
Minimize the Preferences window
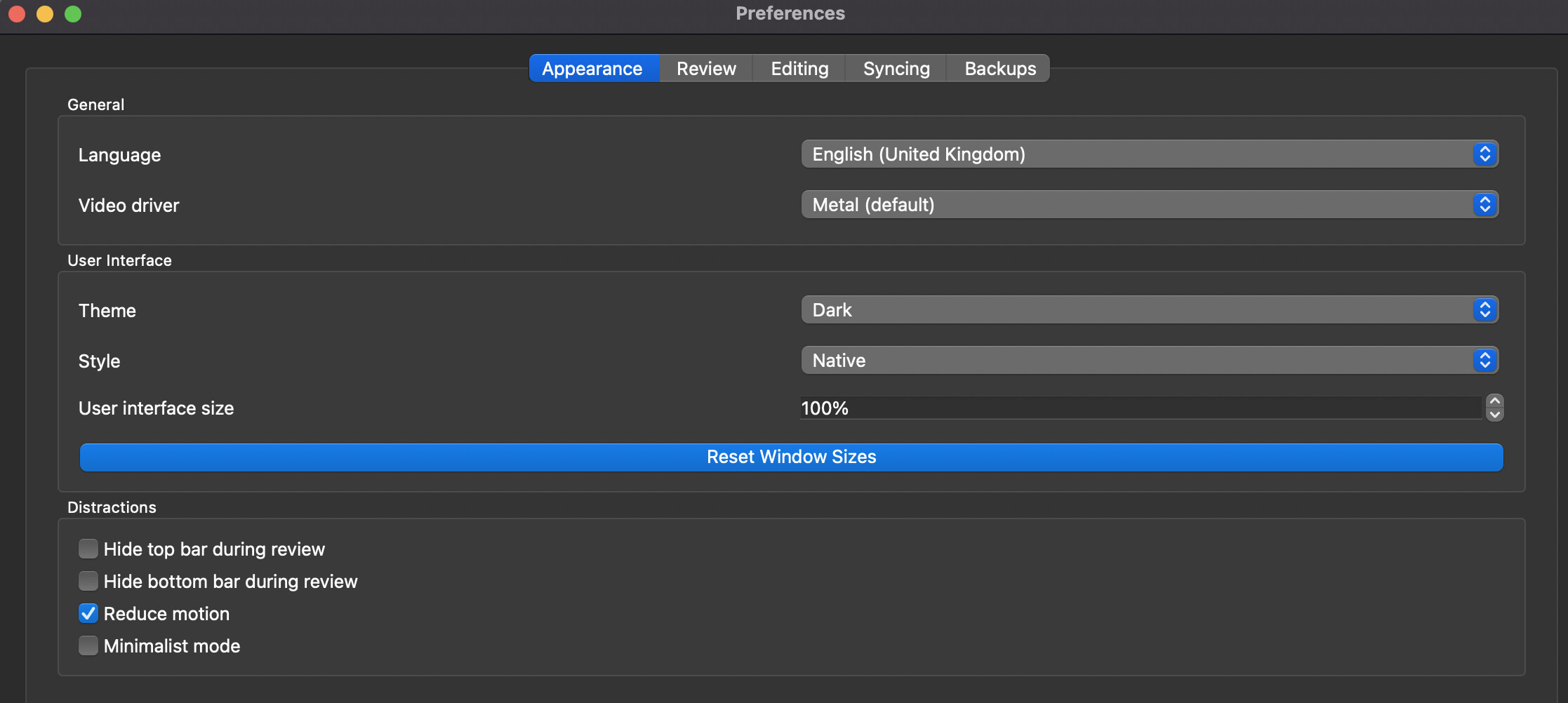coord(45,14)
